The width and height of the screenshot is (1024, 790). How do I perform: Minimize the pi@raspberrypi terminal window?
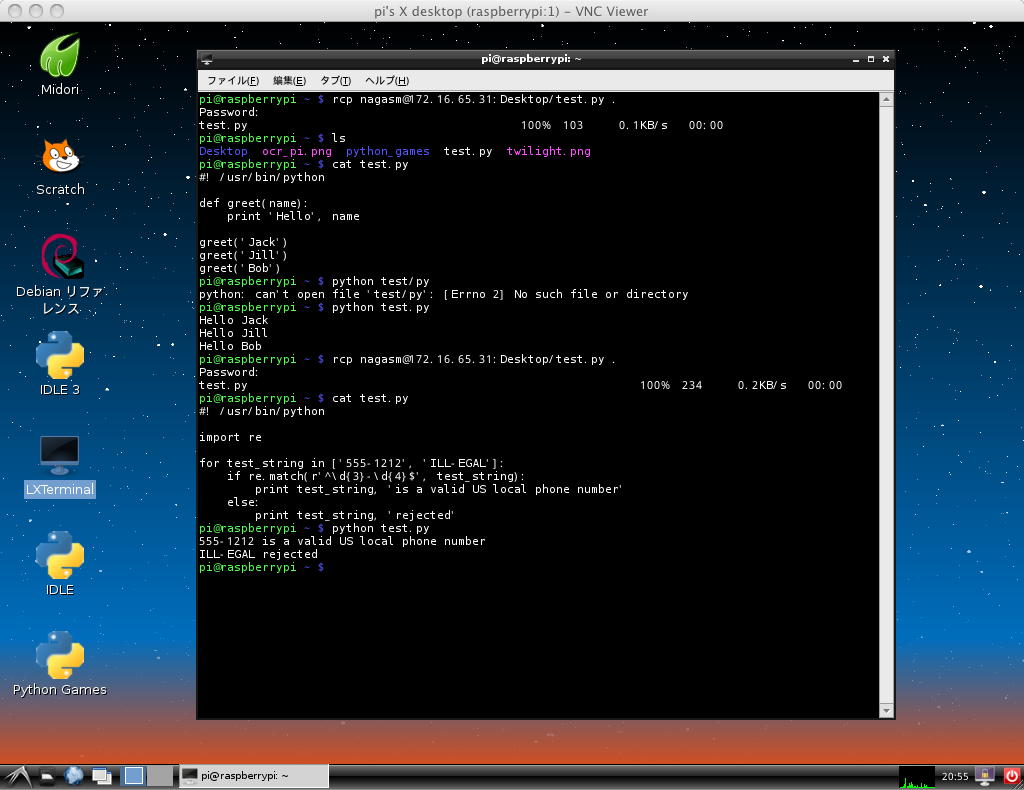pos(856,59)
